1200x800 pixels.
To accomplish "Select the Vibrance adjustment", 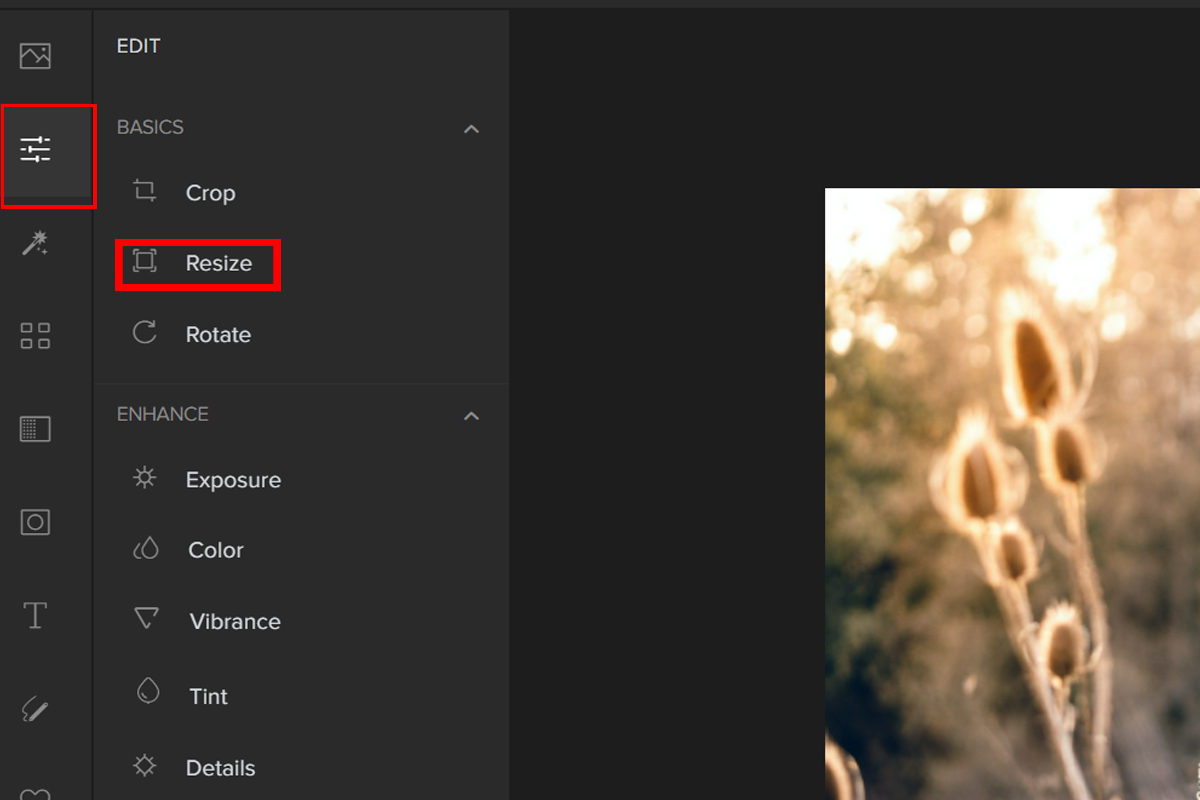I will click(234, 622).
